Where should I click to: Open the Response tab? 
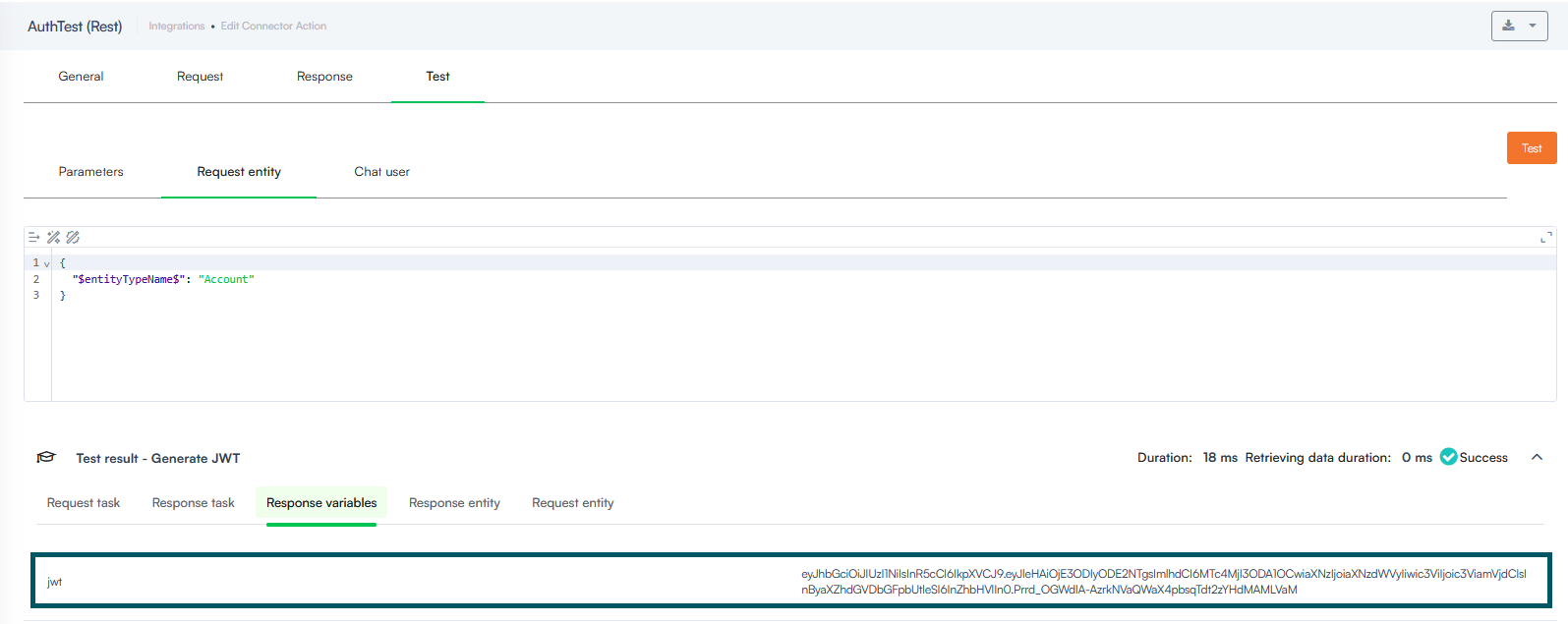(324, 76)
